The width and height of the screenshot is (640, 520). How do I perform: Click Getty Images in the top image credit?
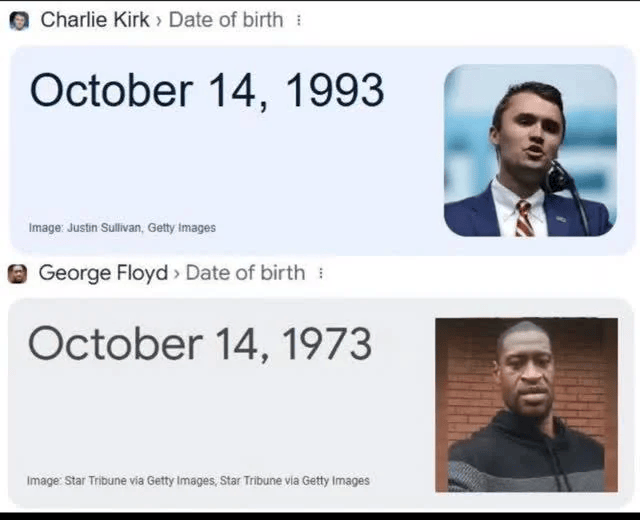pos(181,227)
